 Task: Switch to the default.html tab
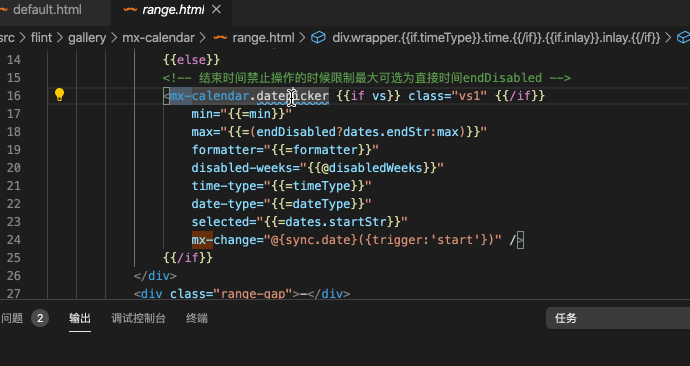click(47, 10)
